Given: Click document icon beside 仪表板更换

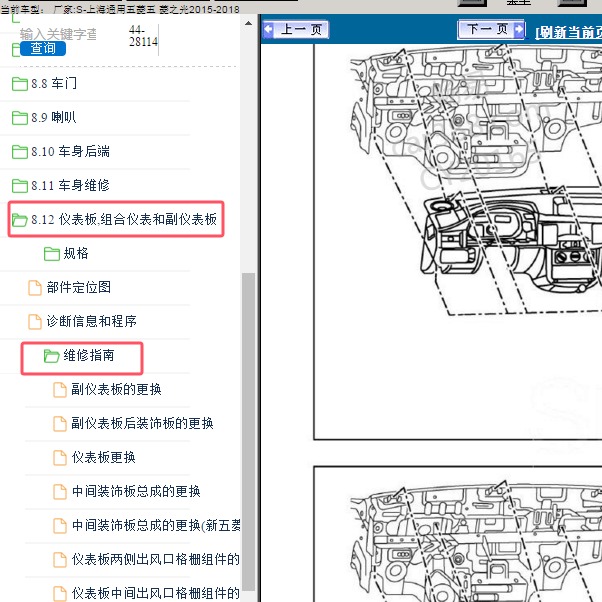Looking at the screenshot, I should click(x=60, y=458).
